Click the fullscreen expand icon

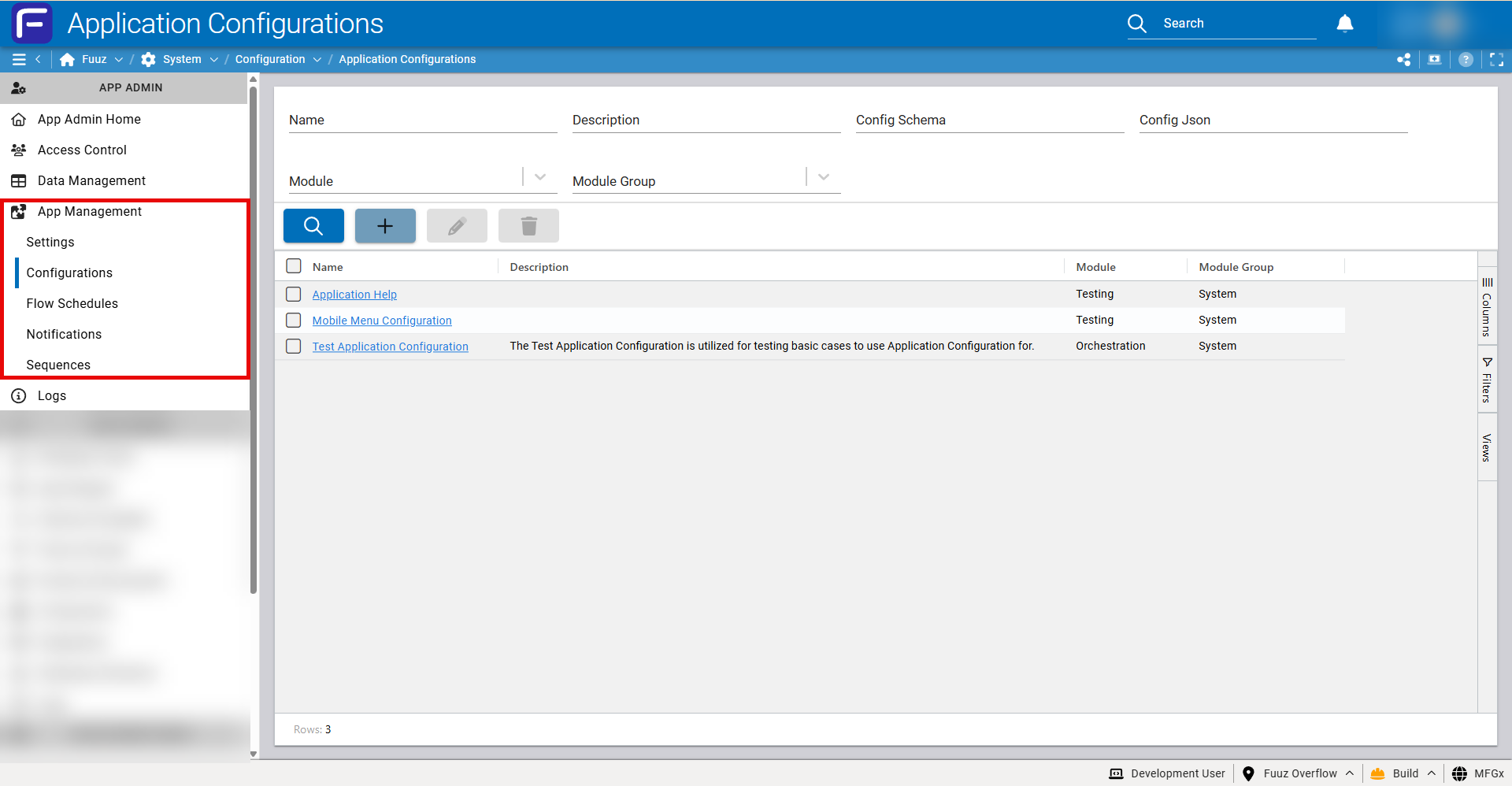pyautogui.click(x=1496, y=60)
